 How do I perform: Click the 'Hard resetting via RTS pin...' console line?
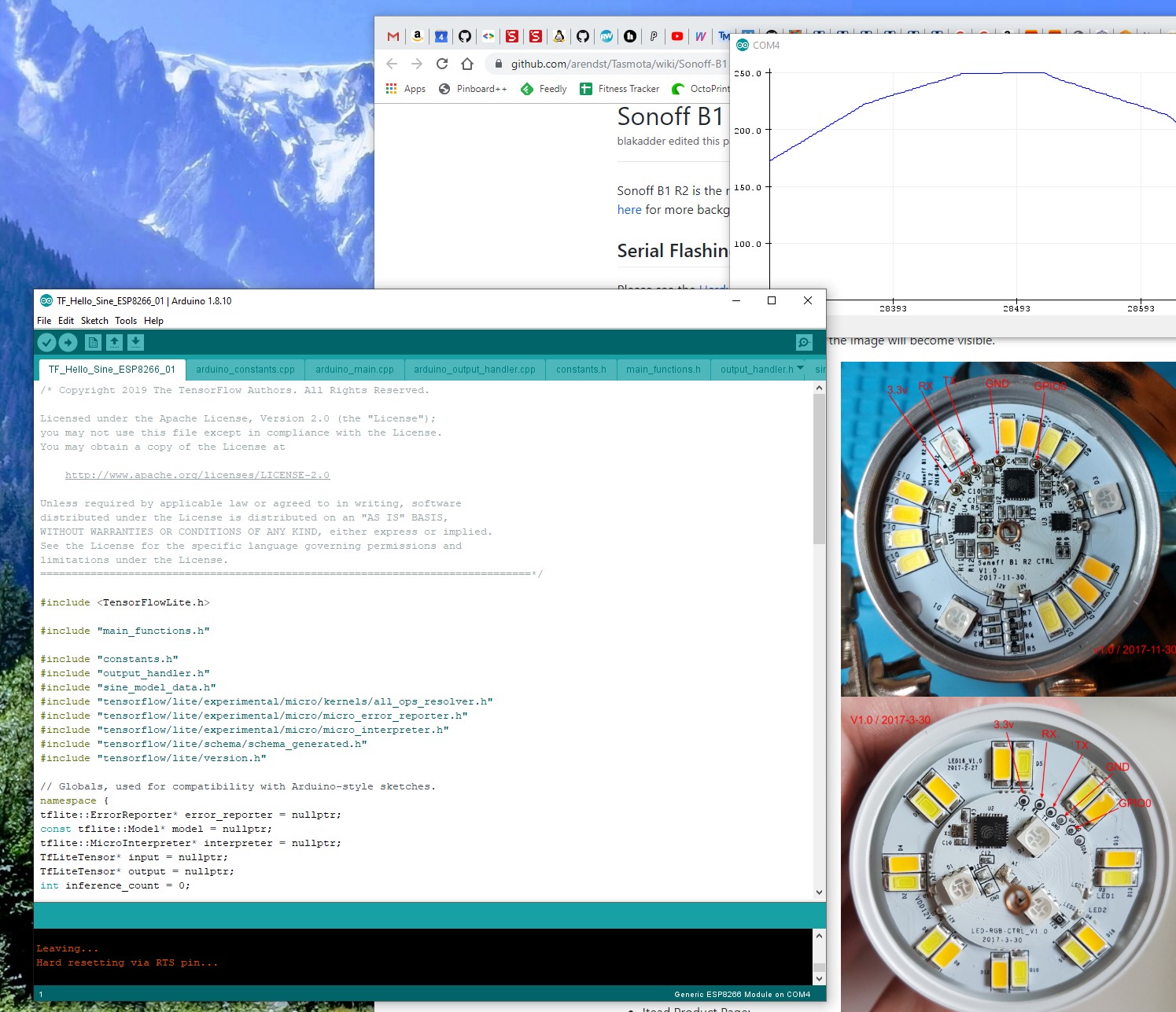pyautogui.click(x=127, y=962)
